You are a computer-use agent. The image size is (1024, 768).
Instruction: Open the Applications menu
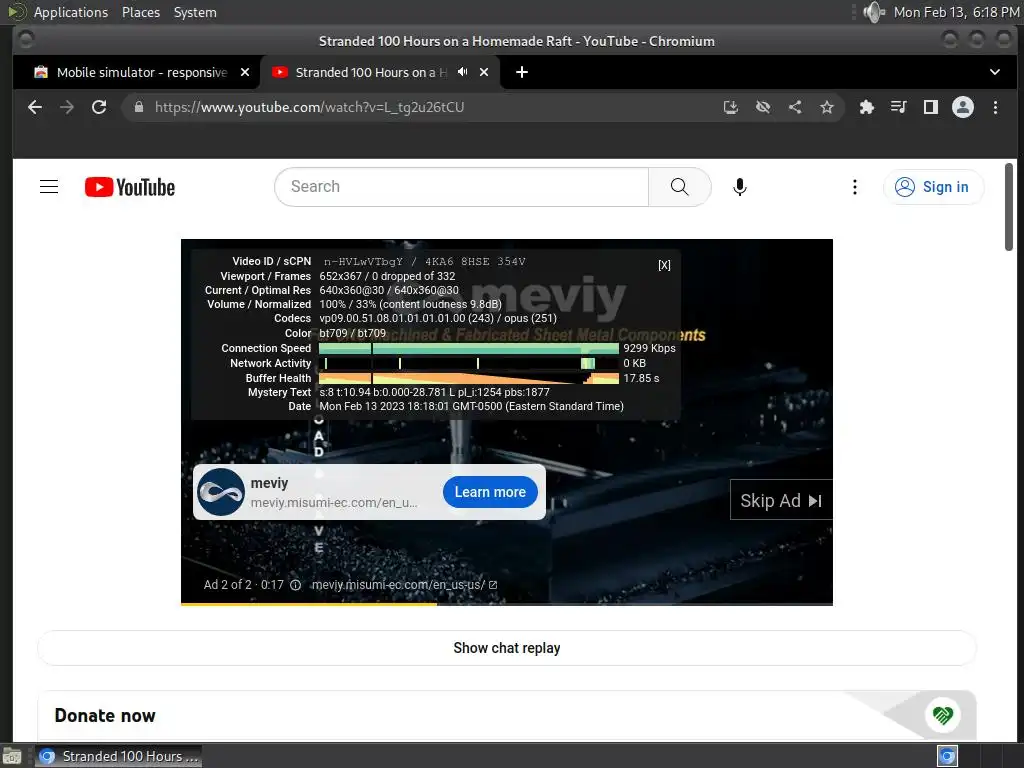[x=71, y=12]
